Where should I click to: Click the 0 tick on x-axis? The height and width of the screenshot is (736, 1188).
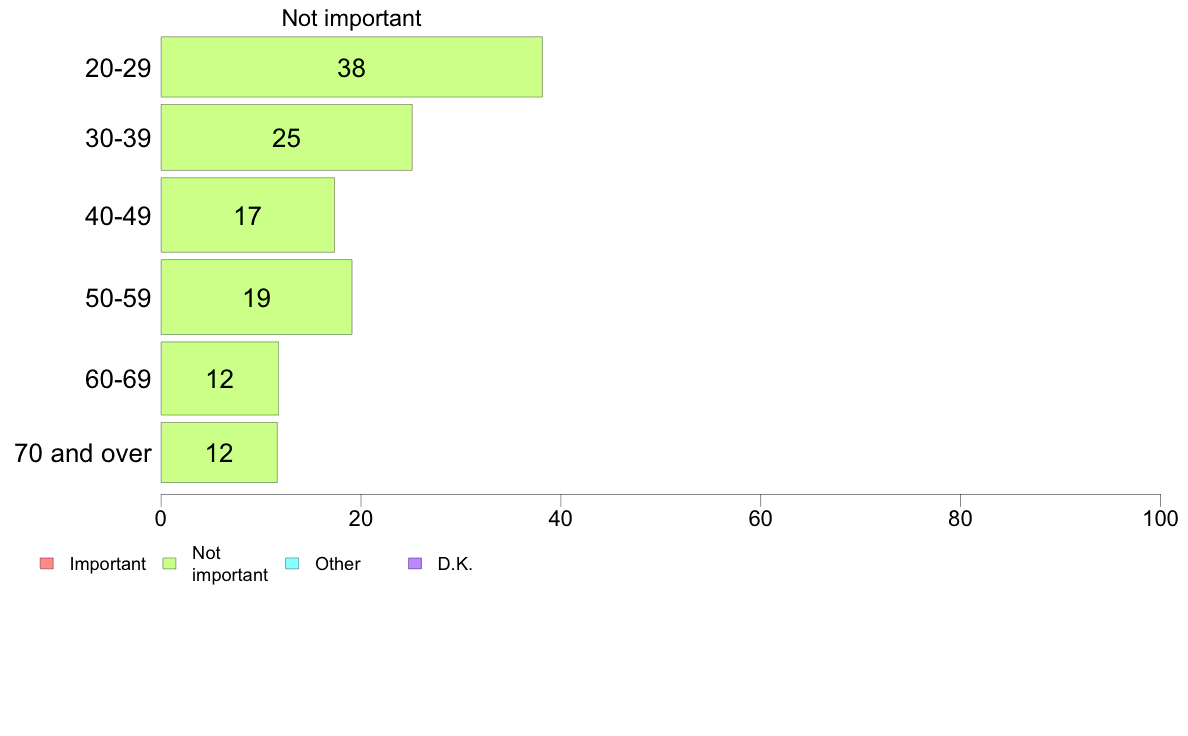[x=161, y=518]
